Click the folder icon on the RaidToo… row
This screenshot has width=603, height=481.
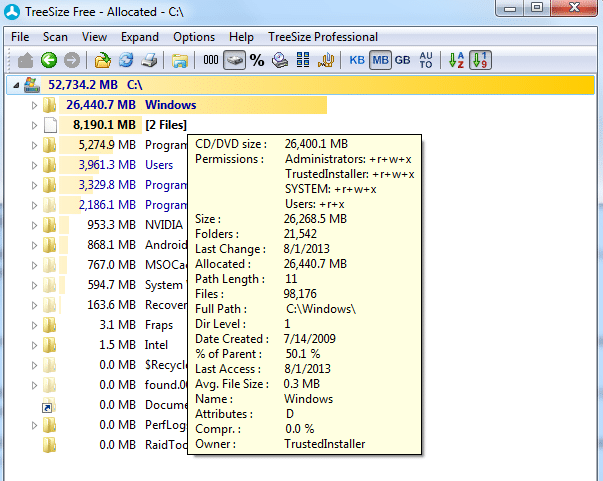point(50,445)
